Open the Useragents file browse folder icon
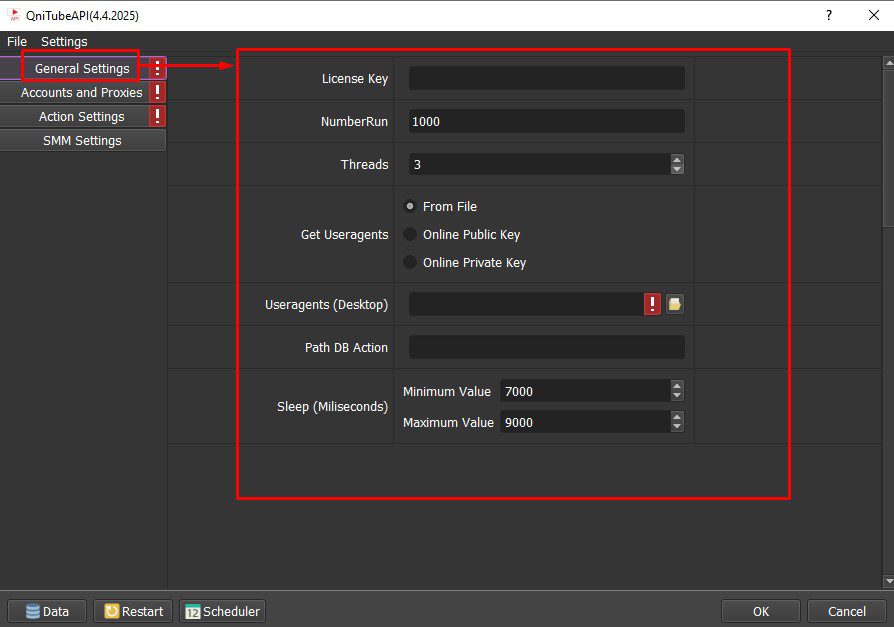 (x=674, y=304)
